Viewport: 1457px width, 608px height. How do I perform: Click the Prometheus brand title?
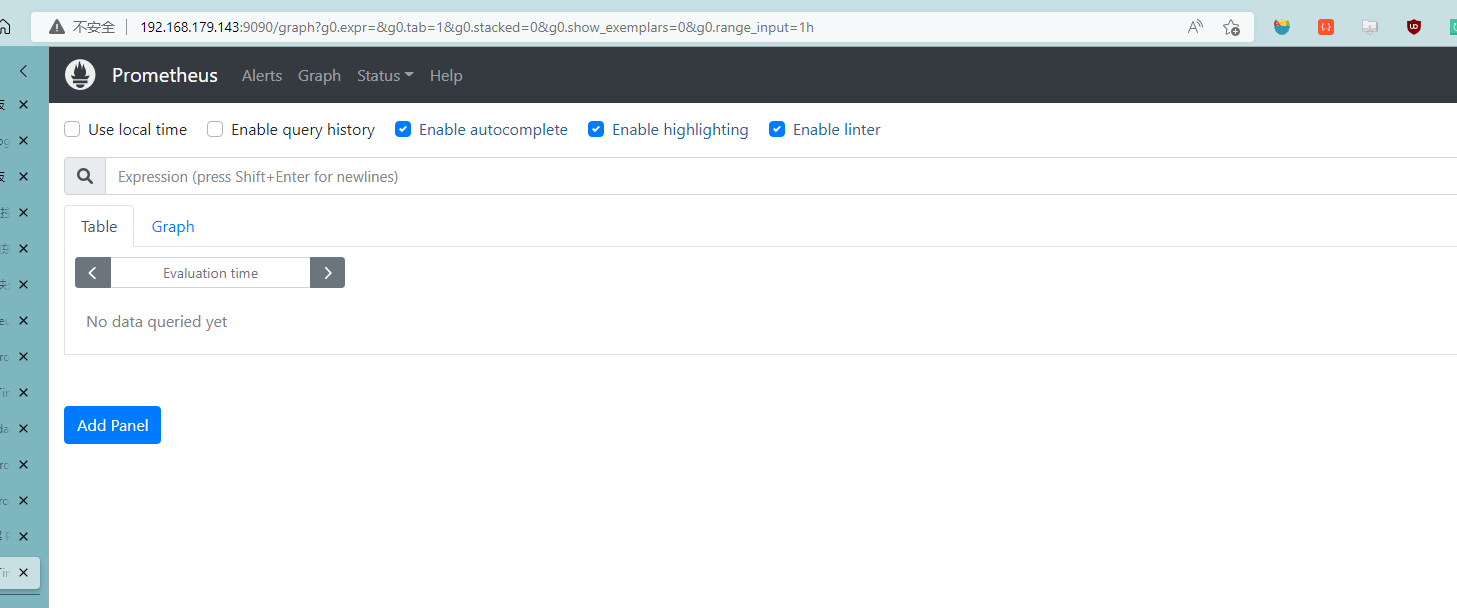(165, 75)
